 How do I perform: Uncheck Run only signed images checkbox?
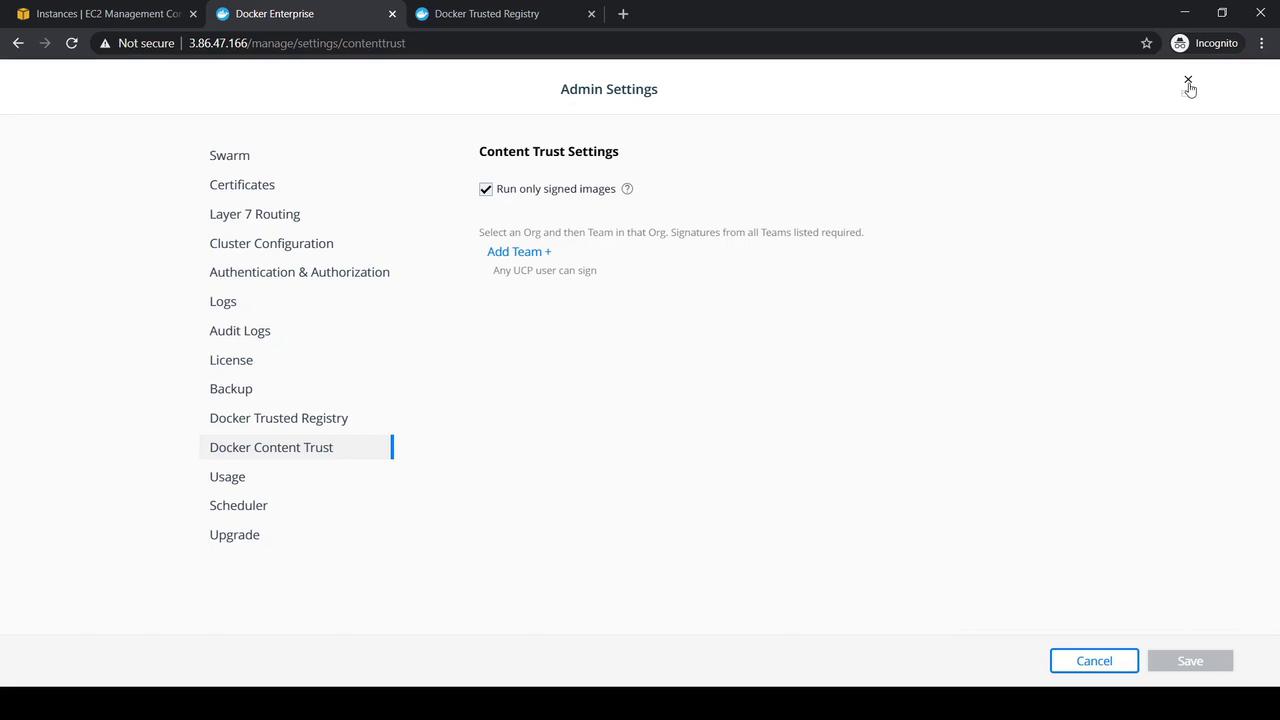click(x=486, y=189)
